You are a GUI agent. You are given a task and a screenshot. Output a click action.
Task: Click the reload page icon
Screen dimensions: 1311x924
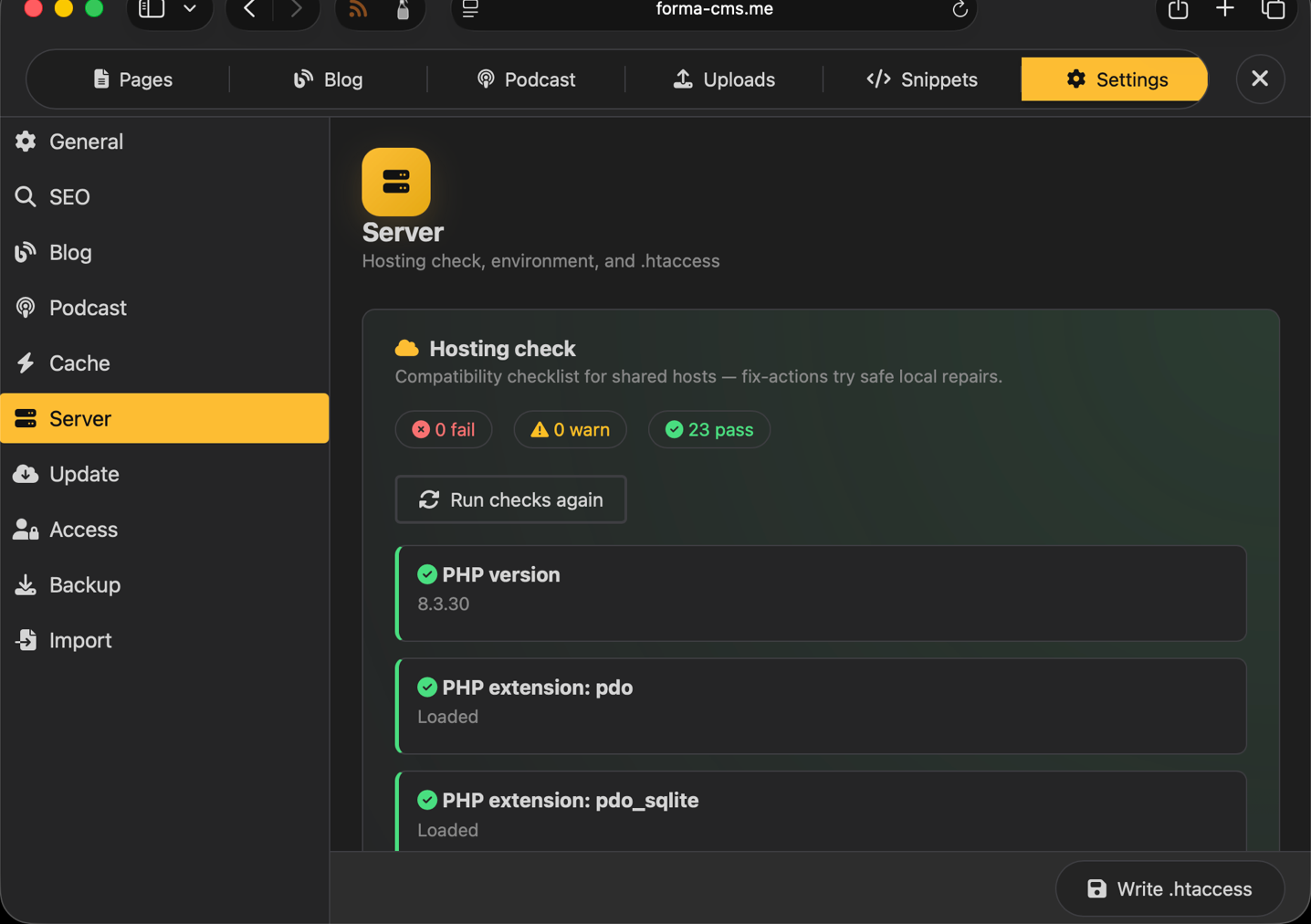[x=960, y=9]
